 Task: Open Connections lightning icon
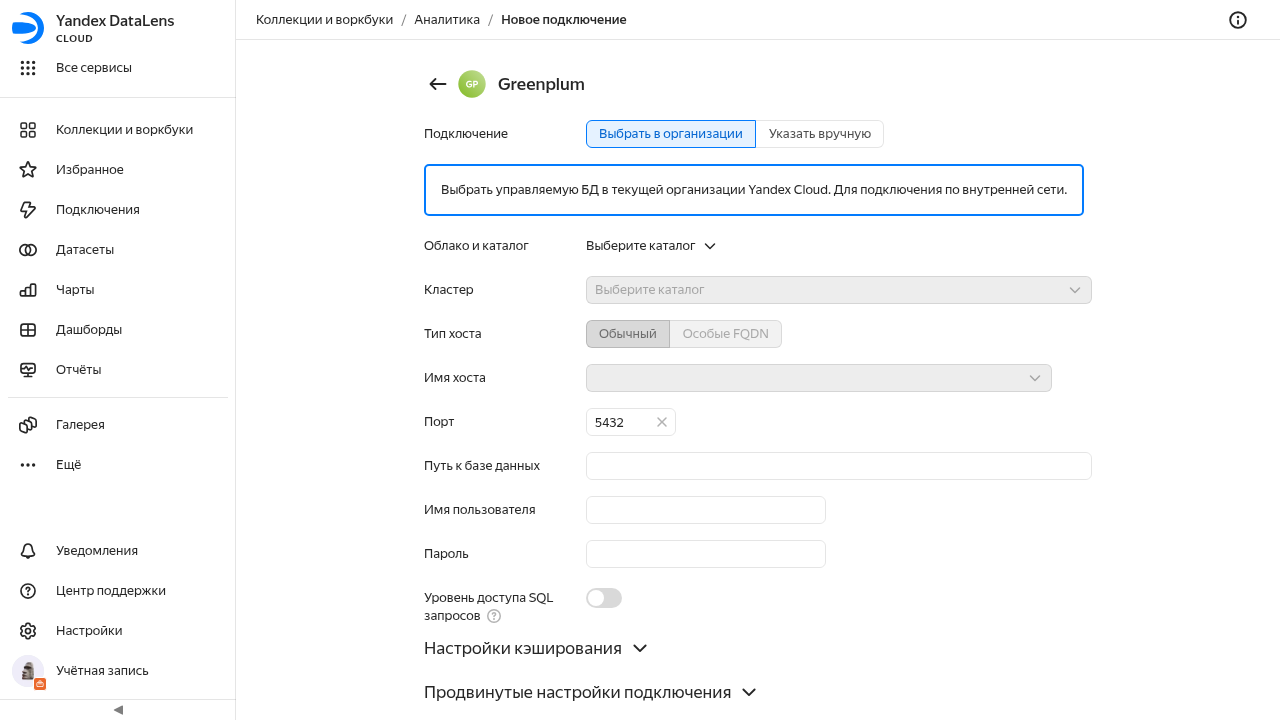pyautogui.click(x=28, y=210)
